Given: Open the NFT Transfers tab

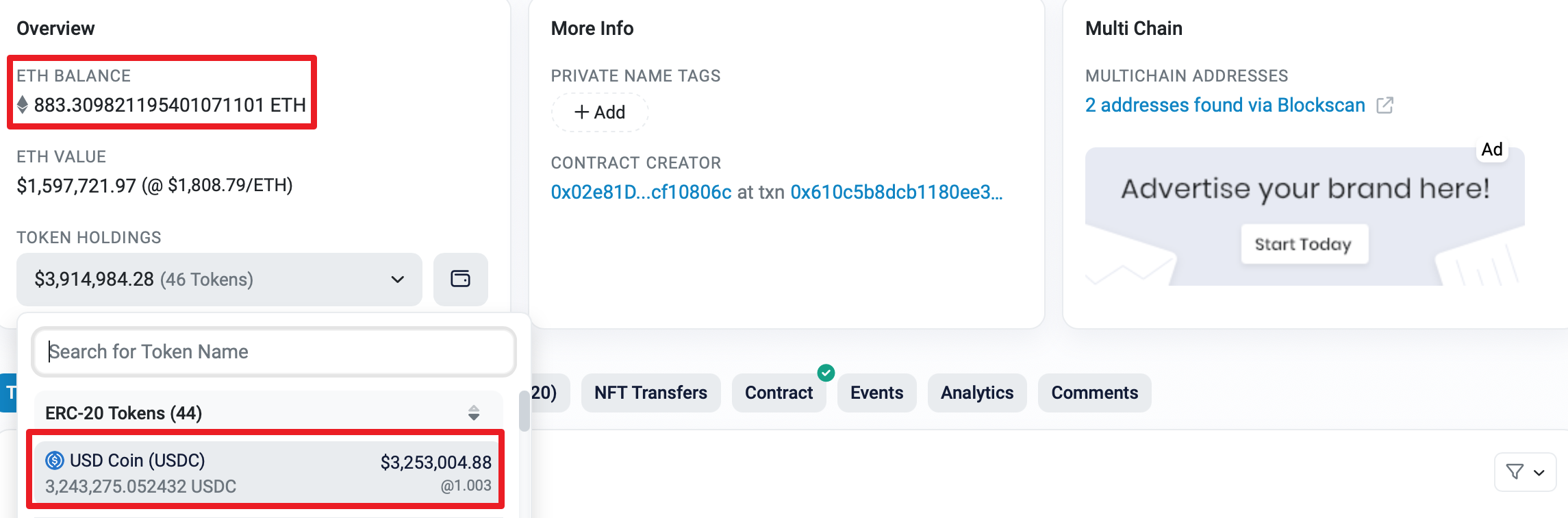Looking at the screenshot, I should 650,393.
